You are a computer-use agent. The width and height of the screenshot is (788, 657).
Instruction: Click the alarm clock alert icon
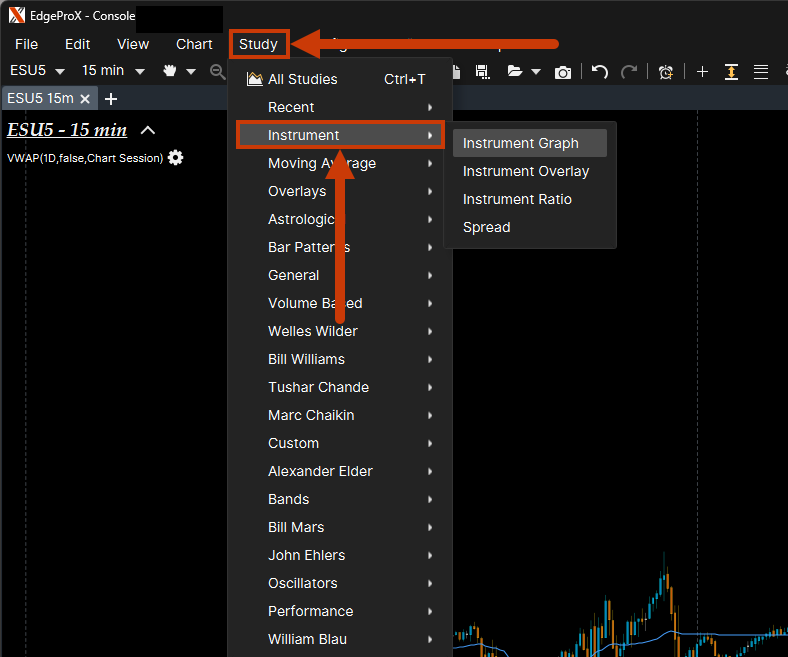pyautogui.click(x=666, y=71)
